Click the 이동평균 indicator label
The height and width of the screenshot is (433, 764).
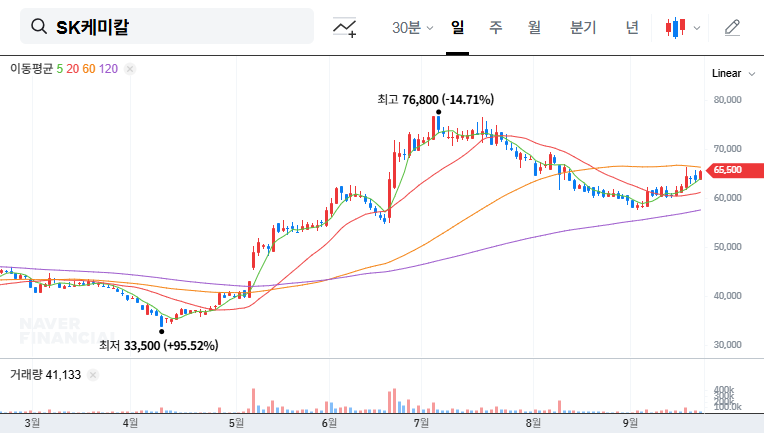tap(31, 69)
